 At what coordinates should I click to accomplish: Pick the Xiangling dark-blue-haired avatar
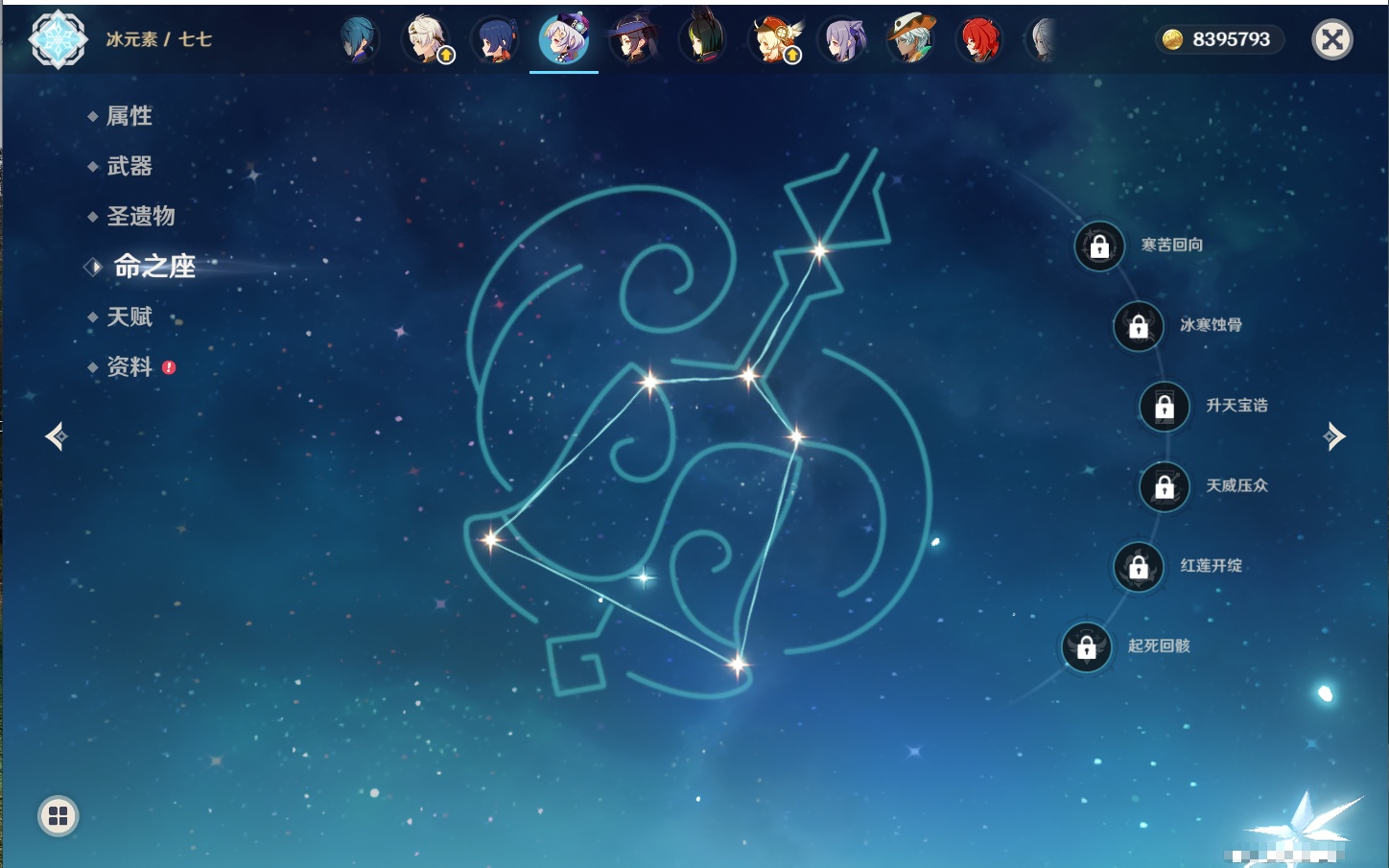[495, 40]
